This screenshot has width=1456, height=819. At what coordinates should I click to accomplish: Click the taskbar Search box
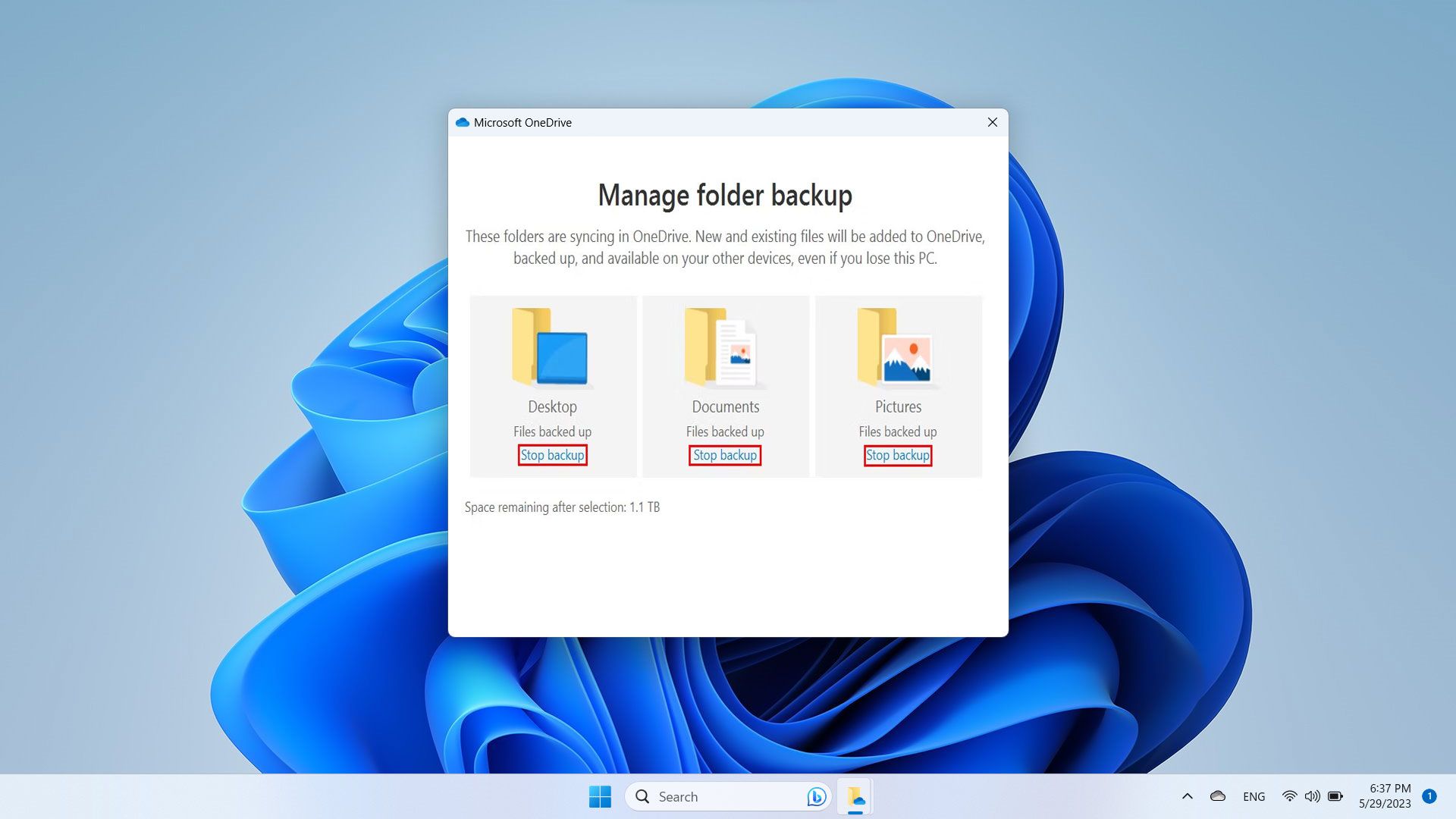tap(728, 796)
